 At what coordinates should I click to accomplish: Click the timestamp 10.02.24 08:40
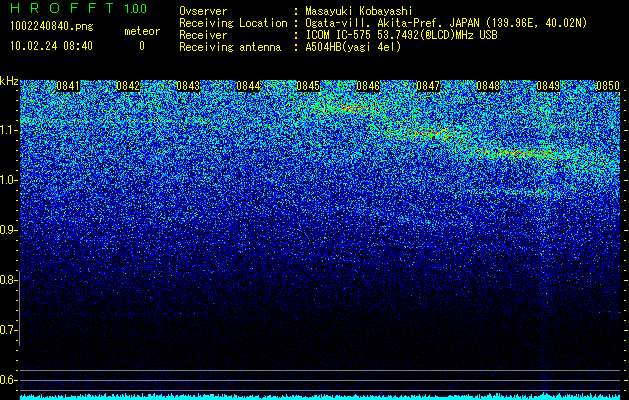(51, 46)
